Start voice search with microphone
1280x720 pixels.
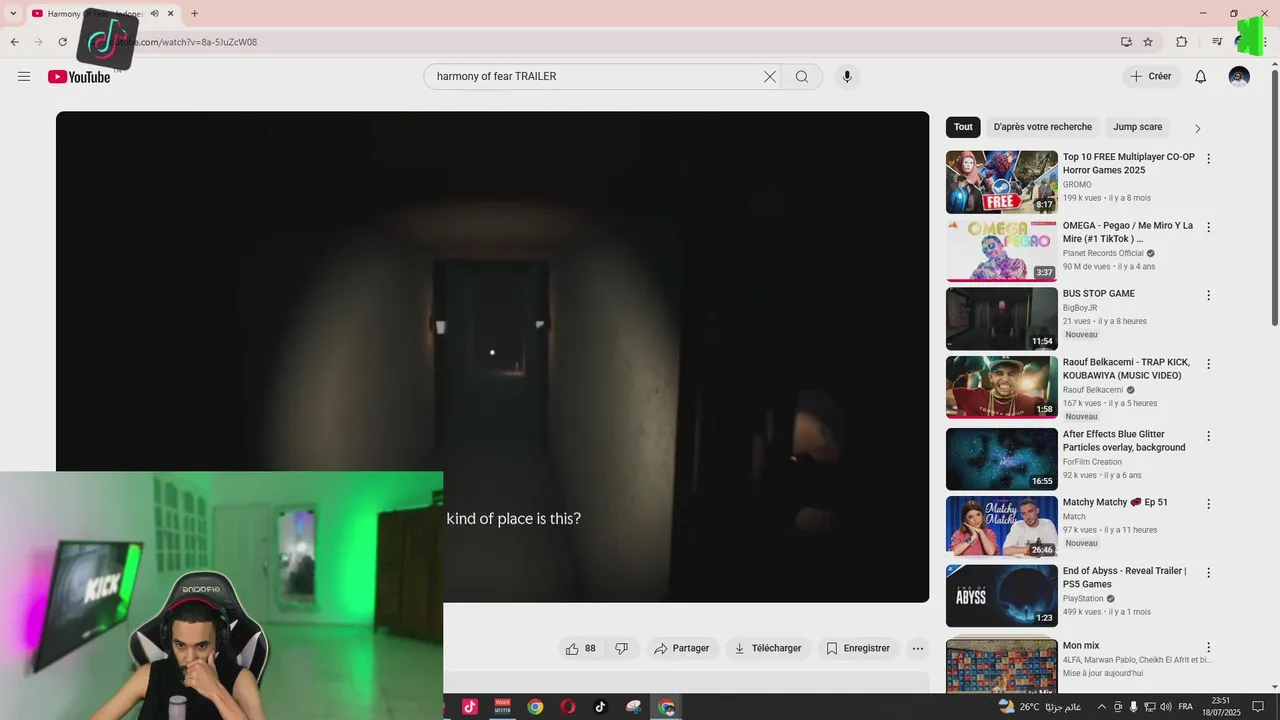(x=847, y=77)
